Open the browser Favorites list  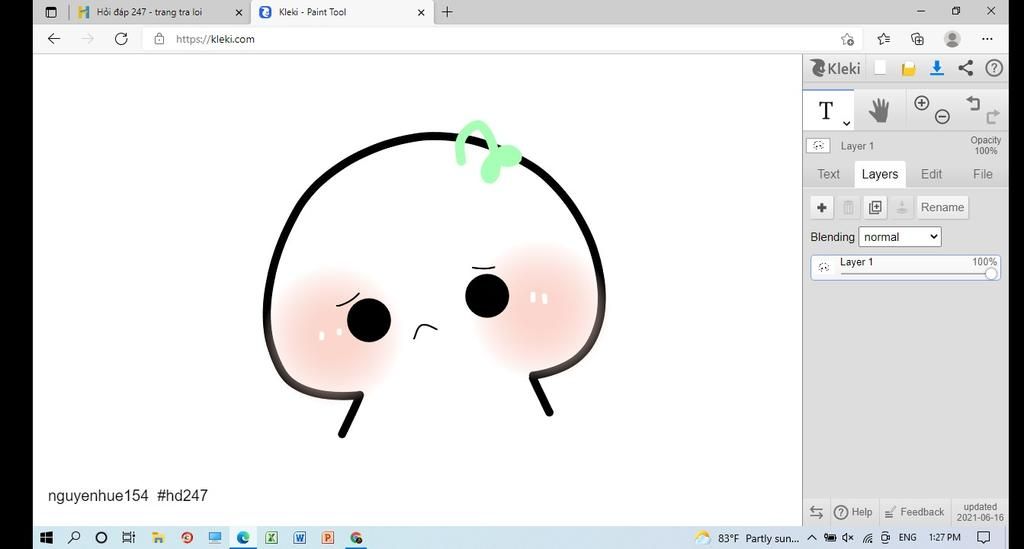click(x=884, y=39)
